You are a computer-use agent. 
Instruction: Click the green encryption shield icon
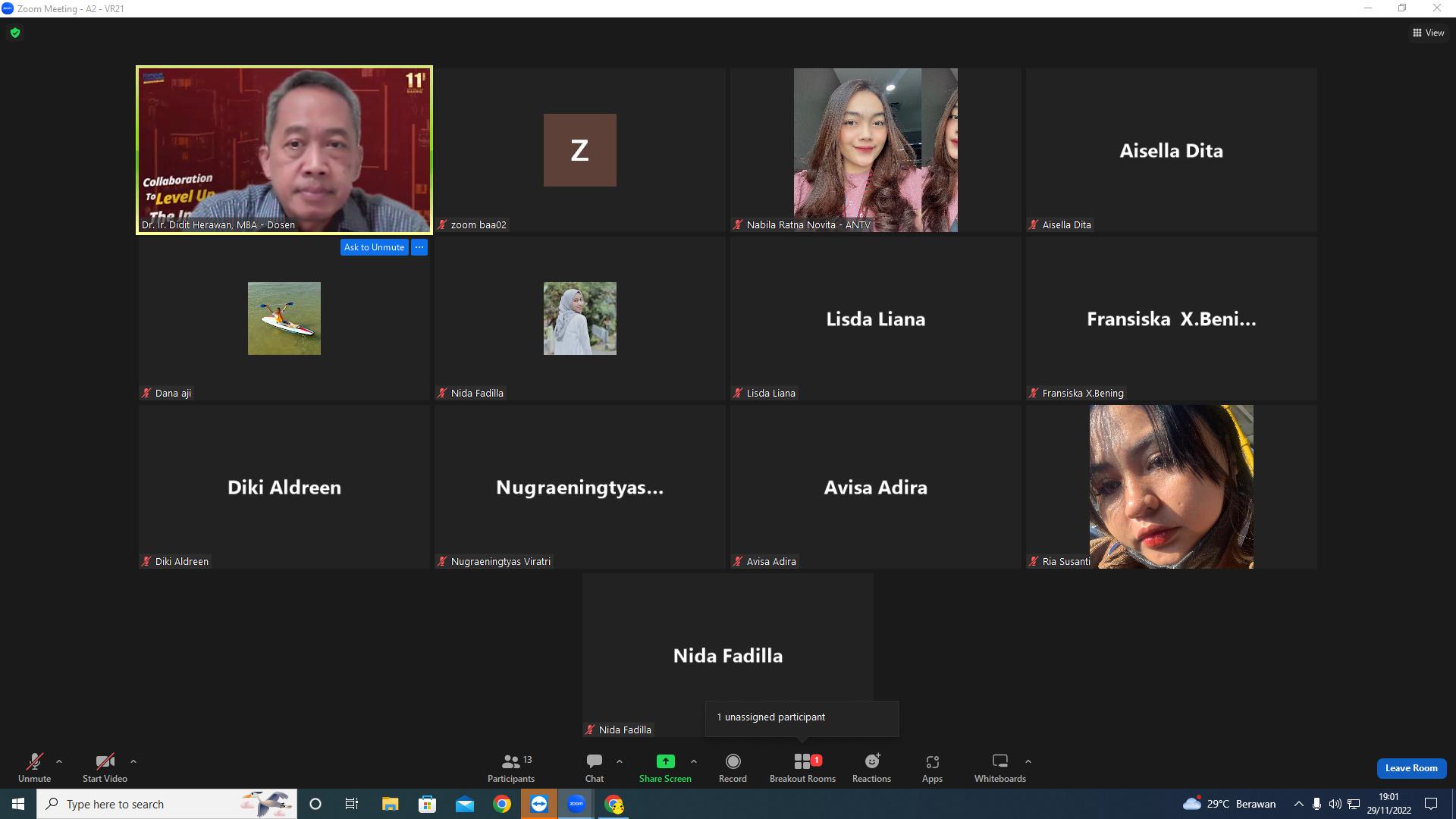15,33
